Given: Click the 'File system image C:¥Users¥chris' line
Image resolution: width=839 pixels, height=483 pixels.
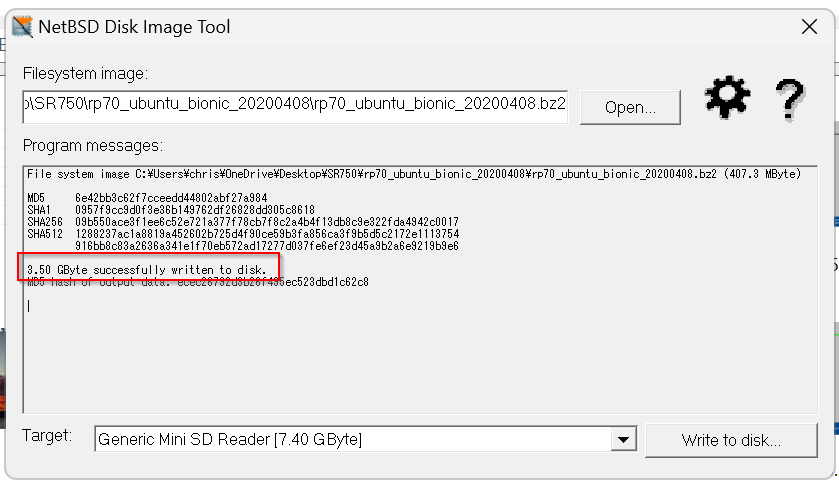Looking at the screenshot, I should pos(414,174).
